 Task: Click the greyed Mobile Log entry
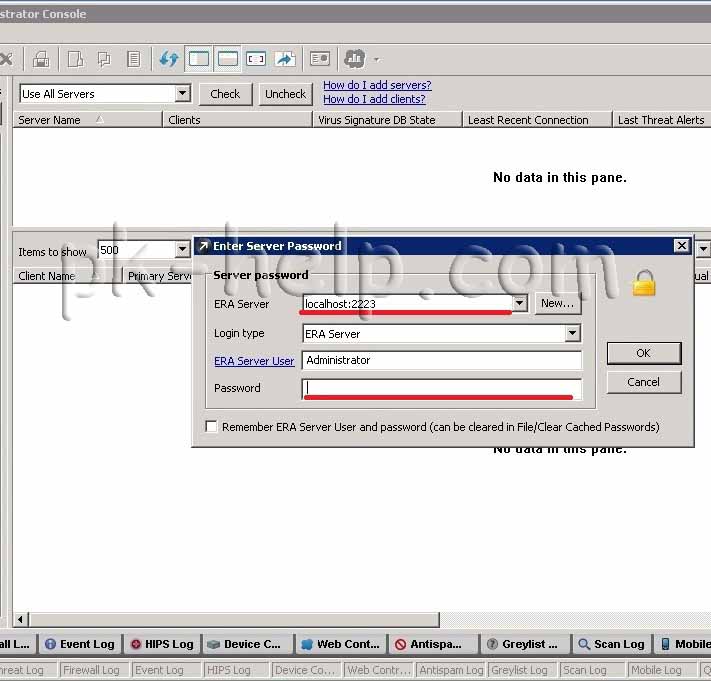[x=662, y=670]
